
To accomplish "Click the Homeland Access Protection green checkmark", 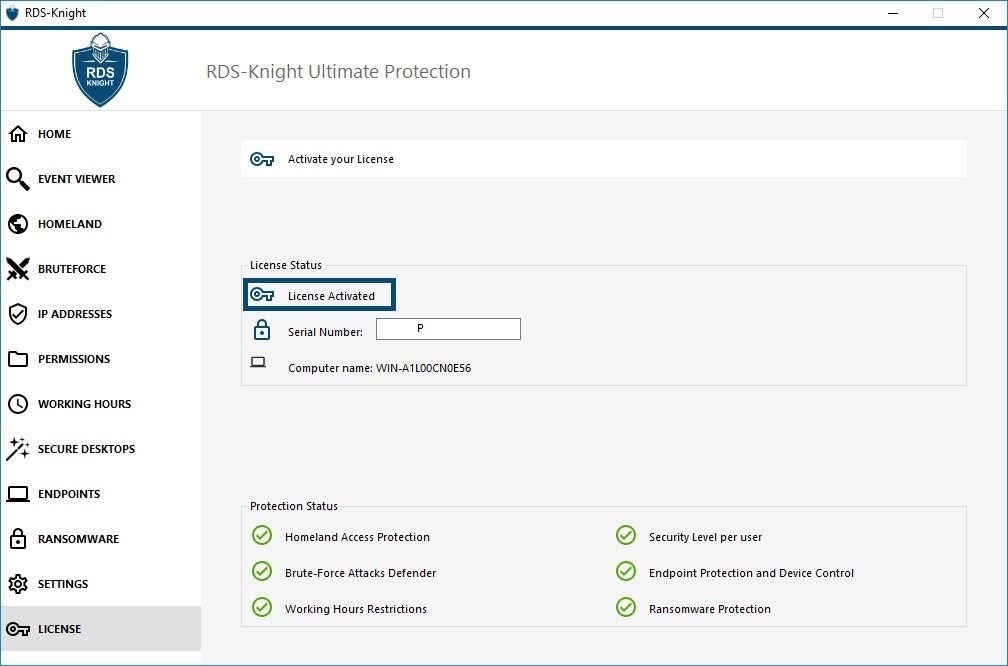I will tap(262, 535).
